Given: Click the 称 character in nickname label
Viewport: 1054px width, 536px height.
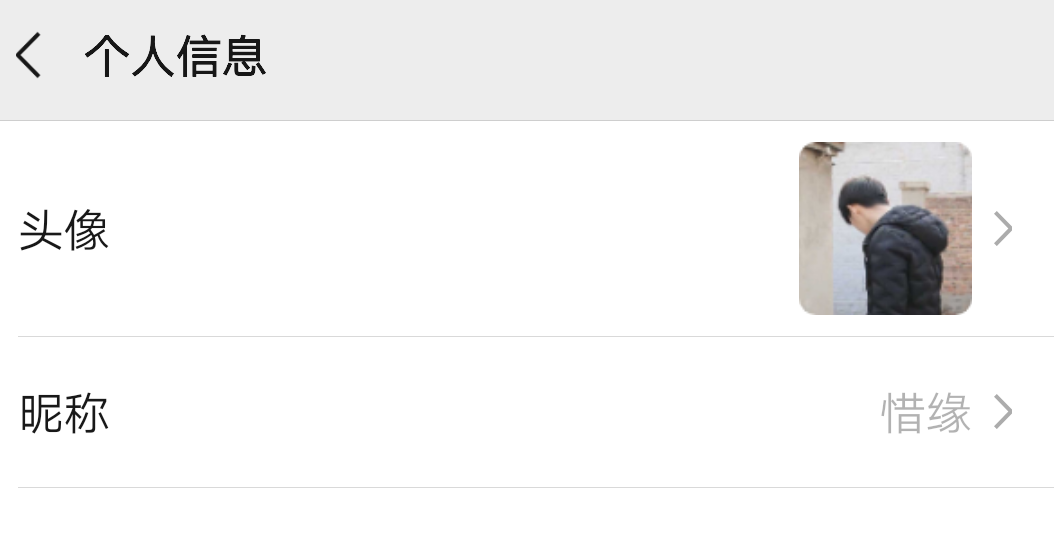Looking at the screenshot, I should (87, 413).
